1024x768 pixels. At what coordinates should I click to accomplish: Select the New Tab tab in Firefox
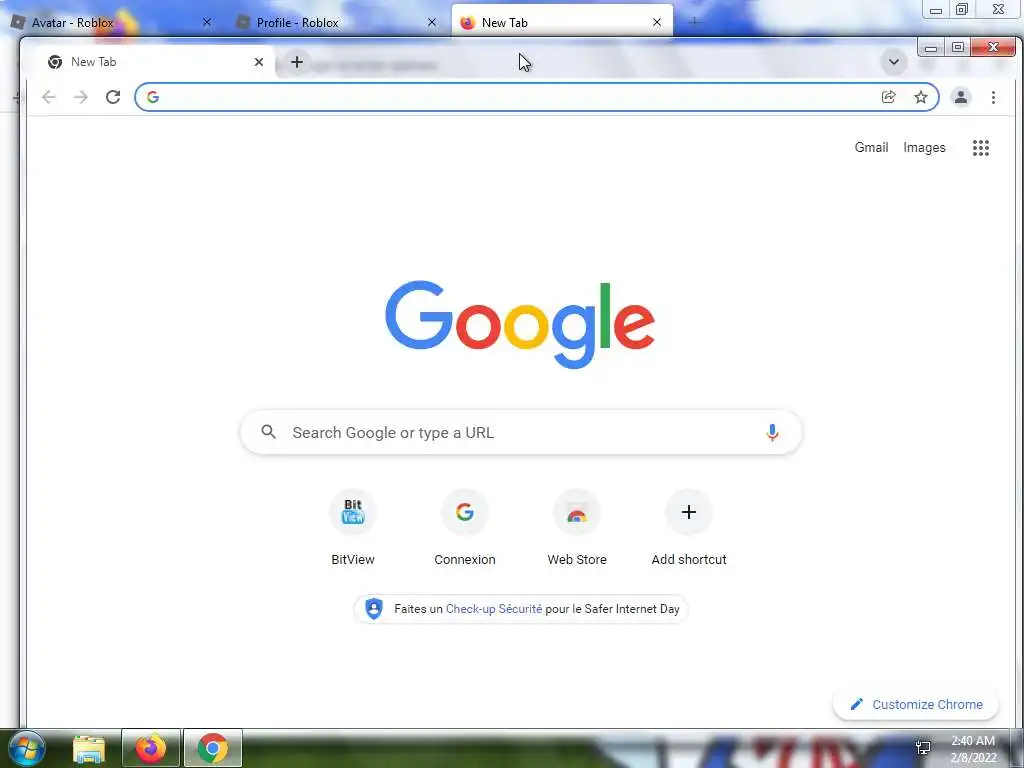[x=562, y=22]
